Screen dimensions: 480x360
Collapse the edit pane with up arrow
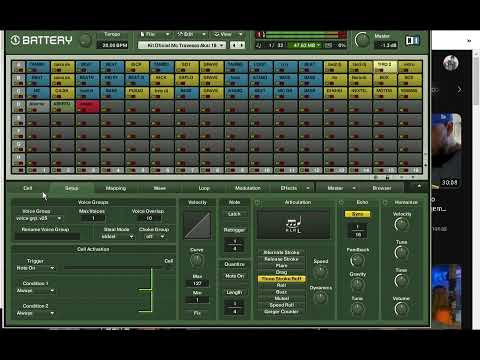pos(419,186)
